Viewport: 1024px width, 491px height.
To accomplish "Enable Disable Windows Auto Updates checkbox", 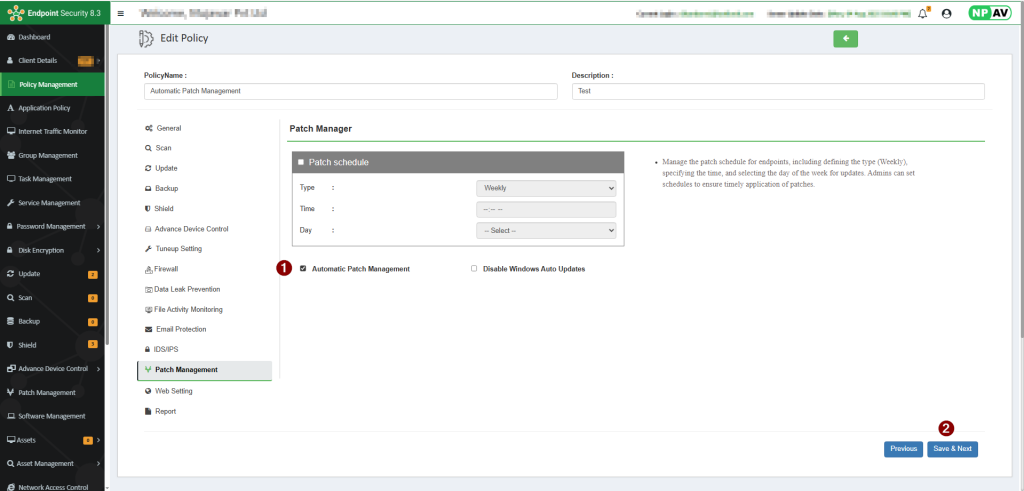I will [474, 269].
